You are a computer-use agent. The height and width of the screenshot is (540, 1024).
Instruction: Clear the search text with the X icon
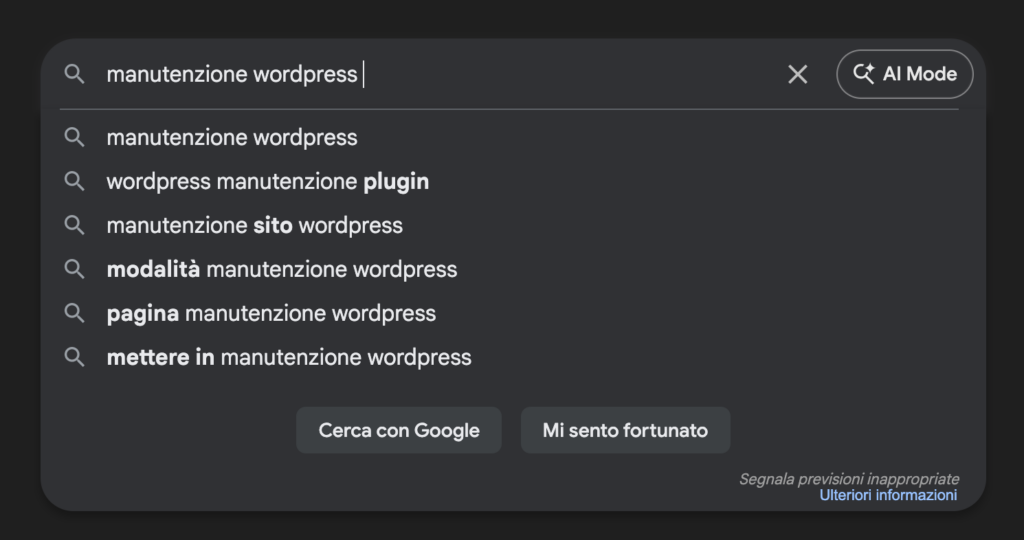pyautogui.click(x=797, y=74)
